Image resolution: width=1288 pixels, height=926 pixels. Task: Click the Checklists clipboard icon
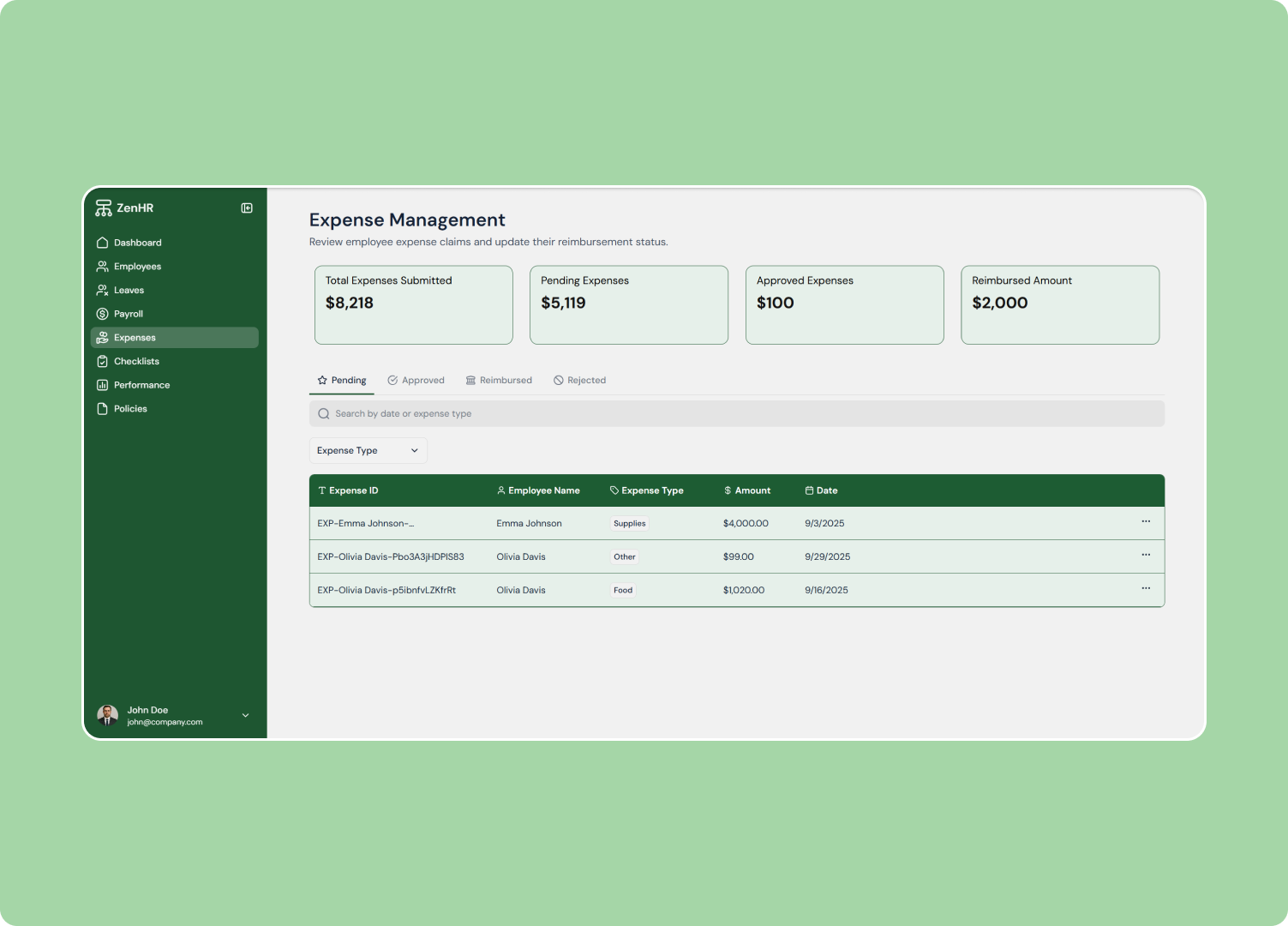pos(103,362)
